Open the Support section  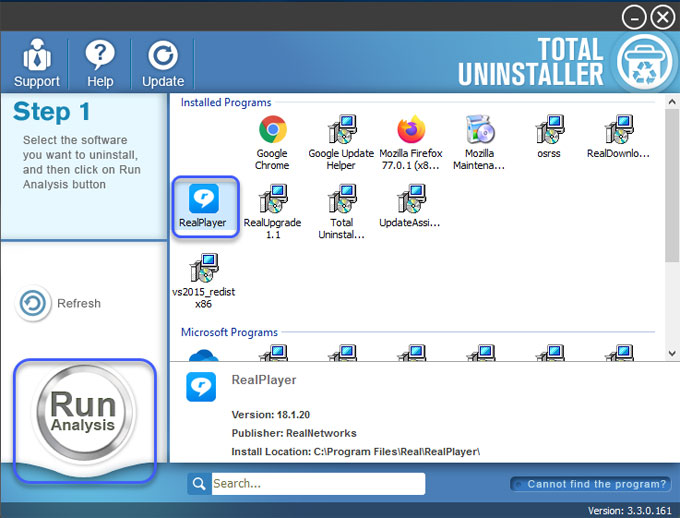(x=36, y=63)
